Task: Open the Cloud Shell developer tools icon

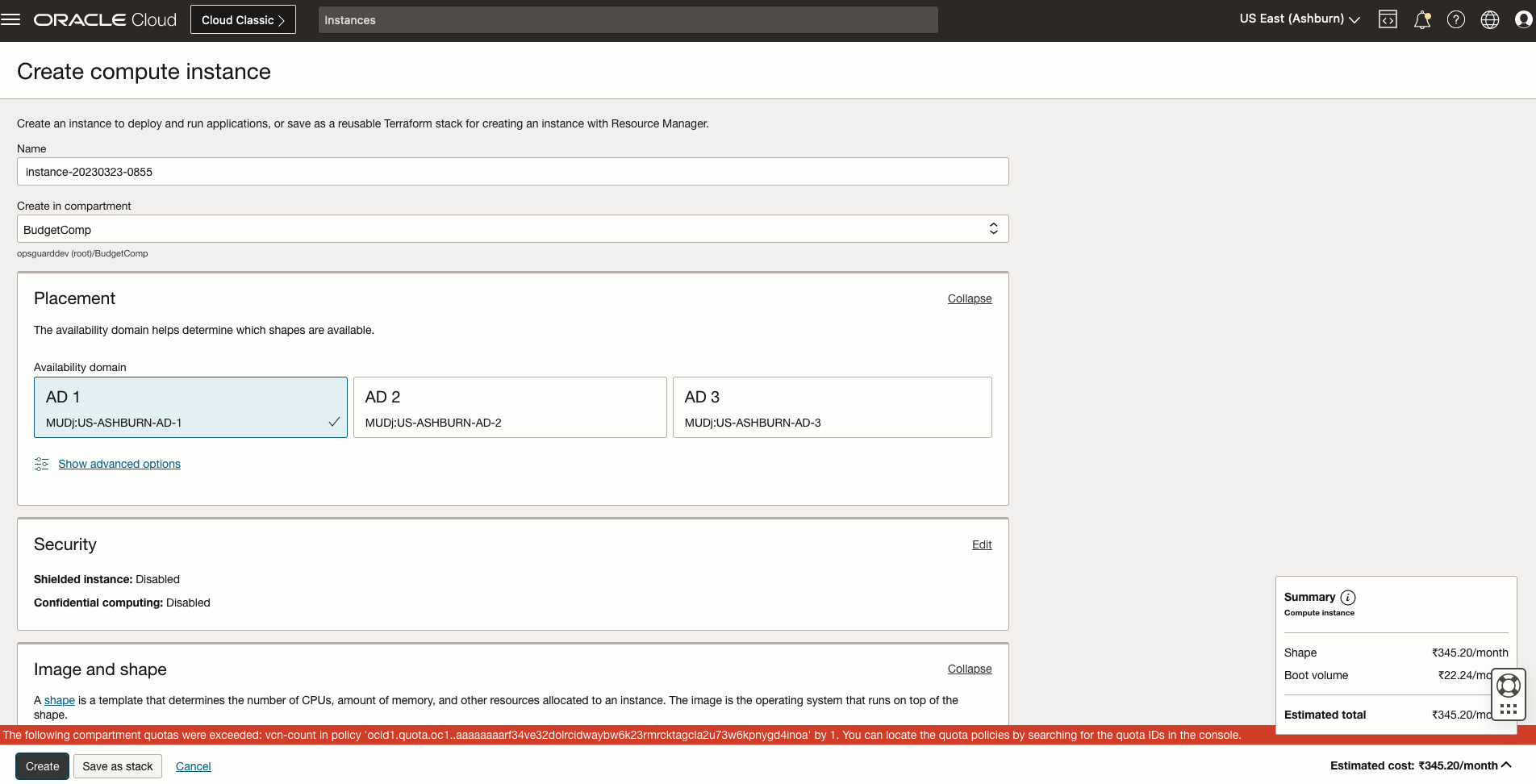Action: (1388, 19)
